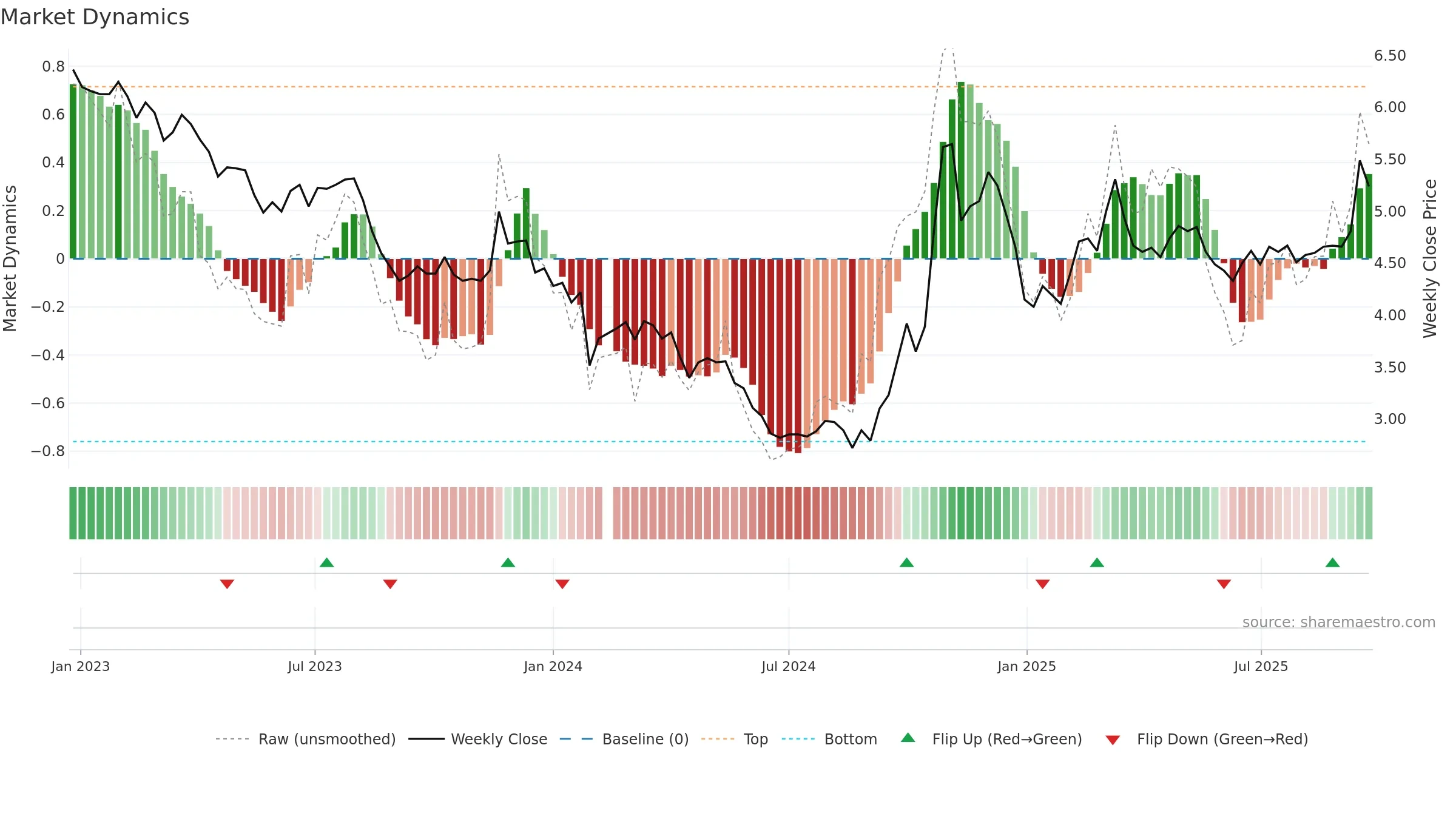Toggle the Weekly Close legend entry
Screen dimensions: 1456x819
[x=478, y=739]
